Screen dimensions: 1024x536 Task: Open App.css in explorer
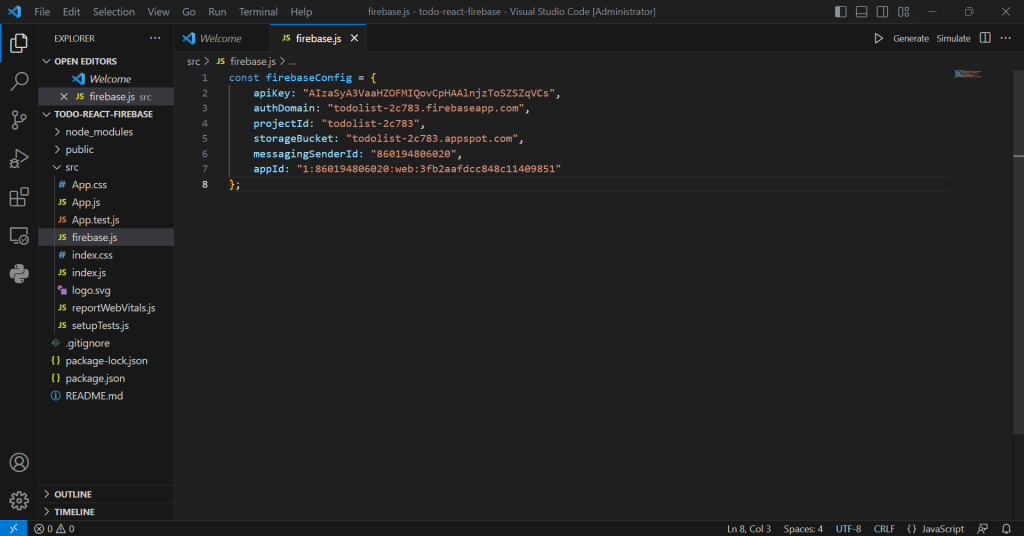[106, 185]
